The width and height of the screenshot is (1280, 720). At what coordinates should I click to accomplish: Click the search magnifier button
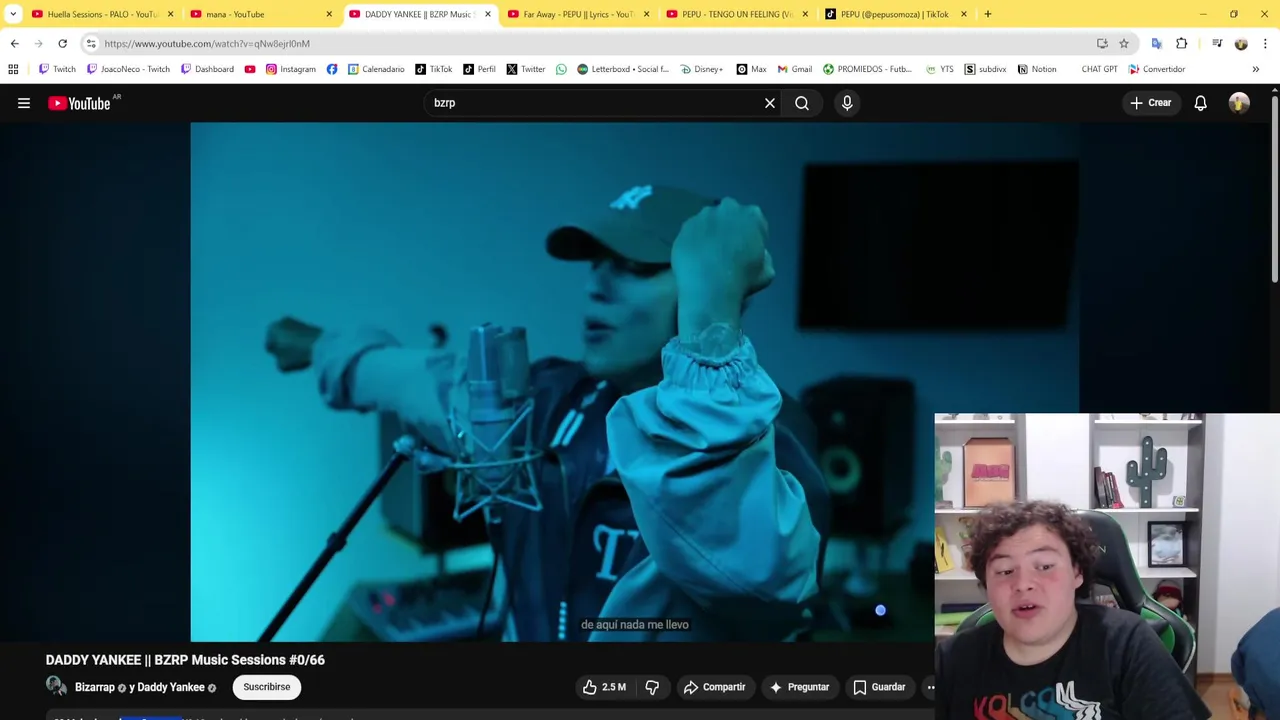pyautogui.click(x=802, y=103)
